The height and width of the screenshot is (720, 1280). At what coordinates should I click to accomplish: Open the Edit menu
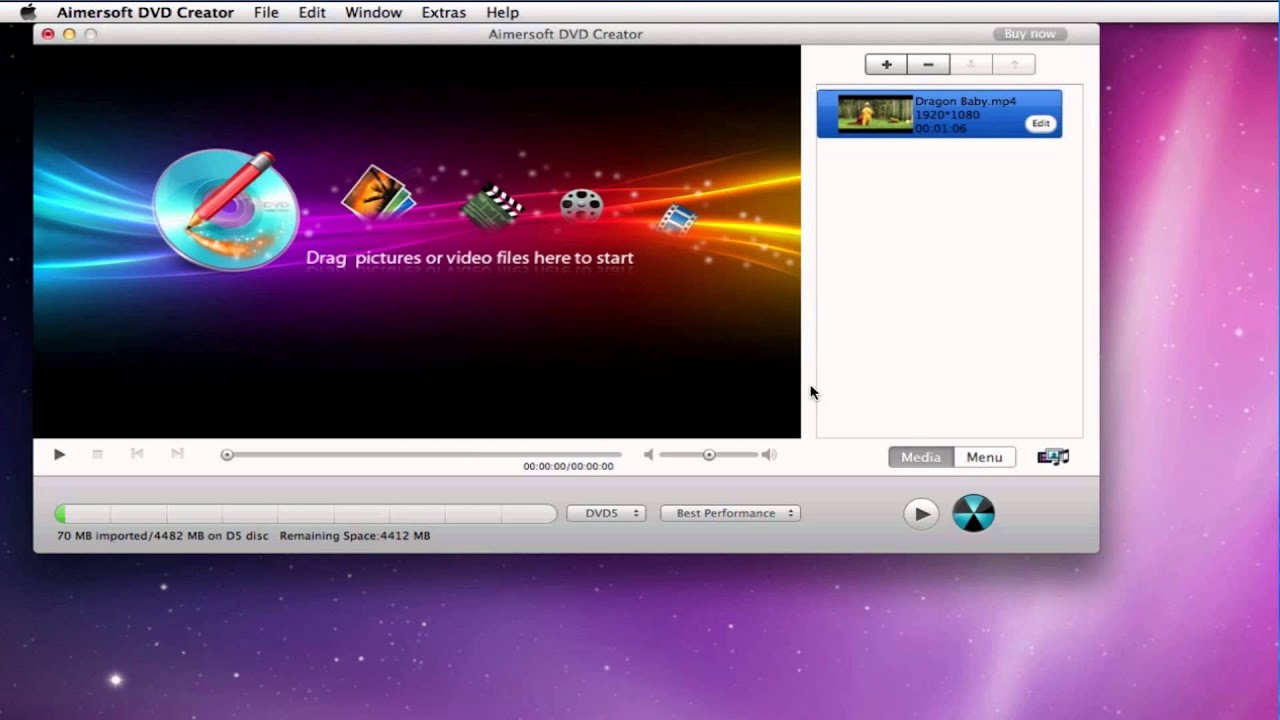[312, 12]
